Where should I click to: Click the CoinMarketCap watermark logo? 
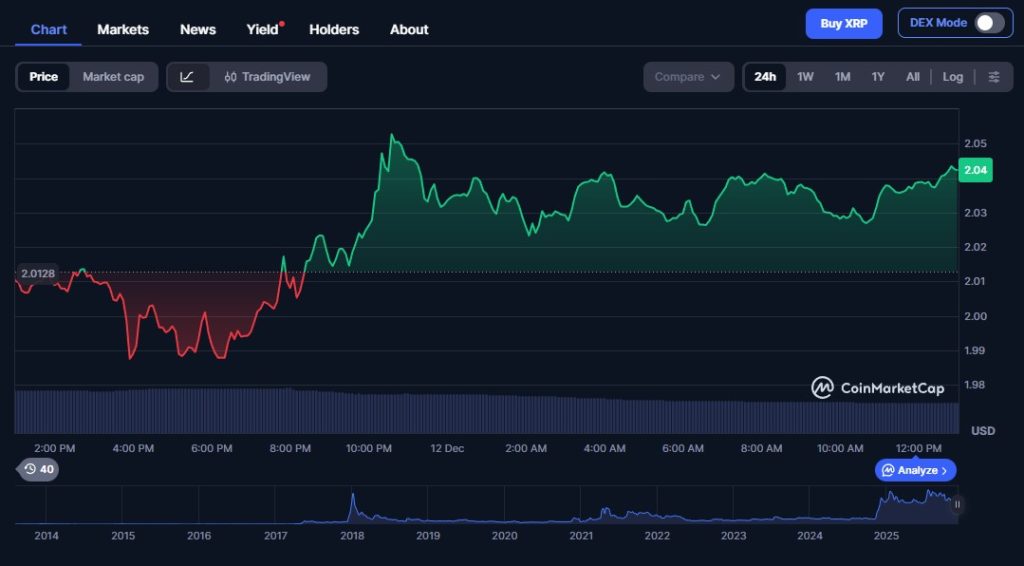tap(877, 388)
